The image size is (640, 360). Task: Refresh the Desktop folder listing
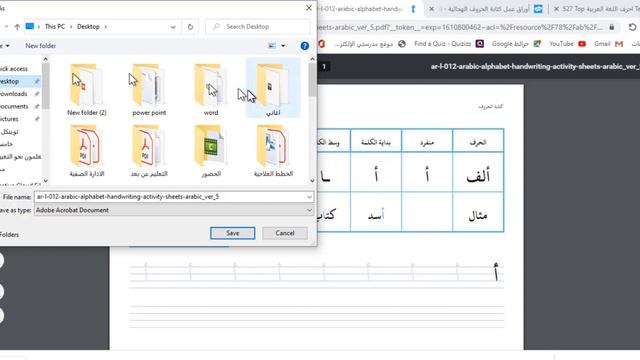[190, 27]
